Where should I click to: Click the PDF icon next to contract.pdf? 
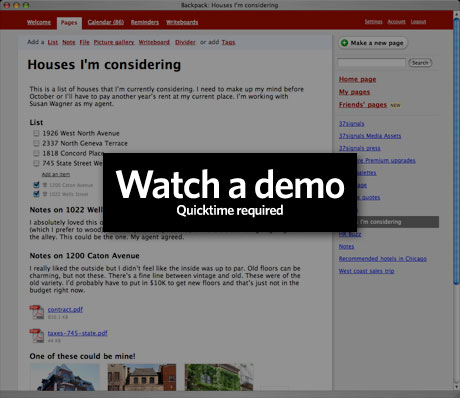(37, 312)
